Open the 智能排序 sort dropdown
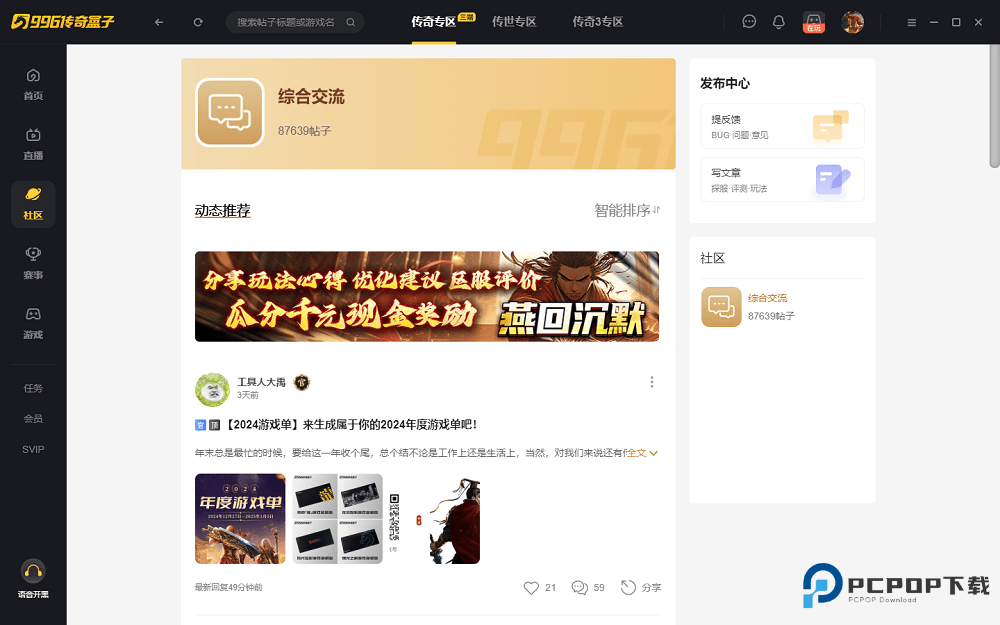 tap(627, 211)
